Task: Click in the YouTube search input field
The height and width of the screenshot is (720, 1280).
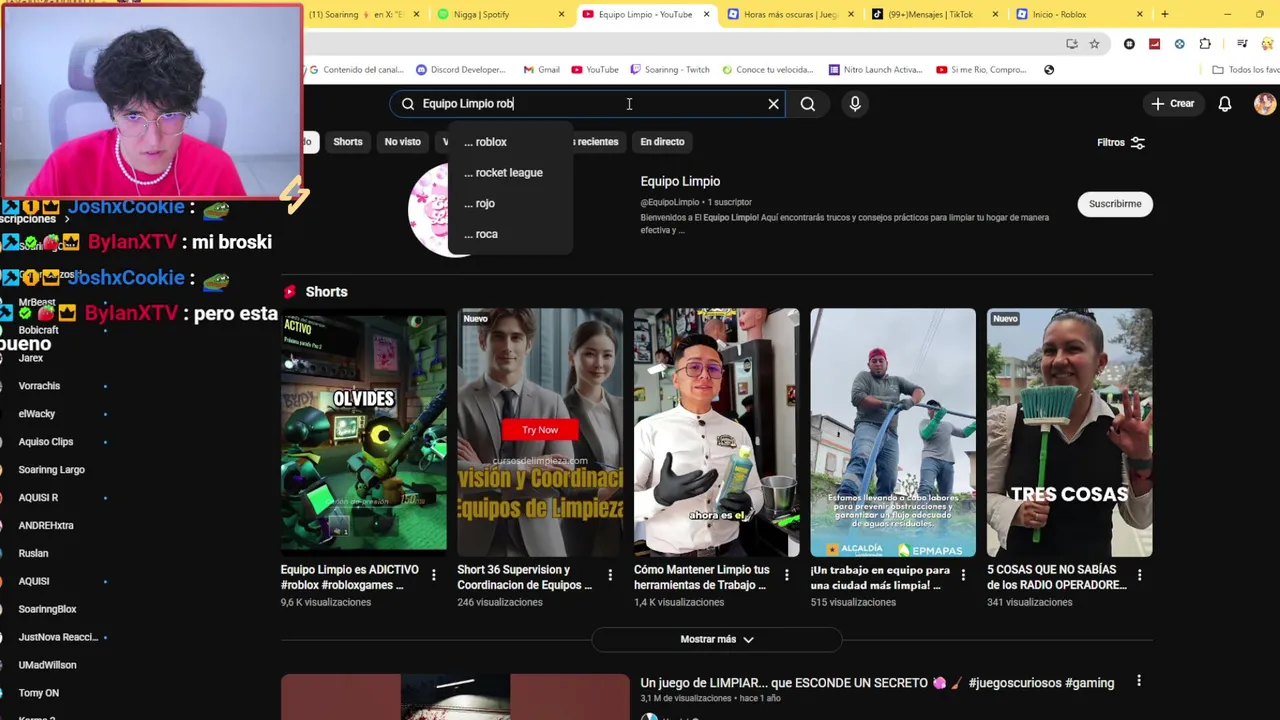Action: point(588,104)
